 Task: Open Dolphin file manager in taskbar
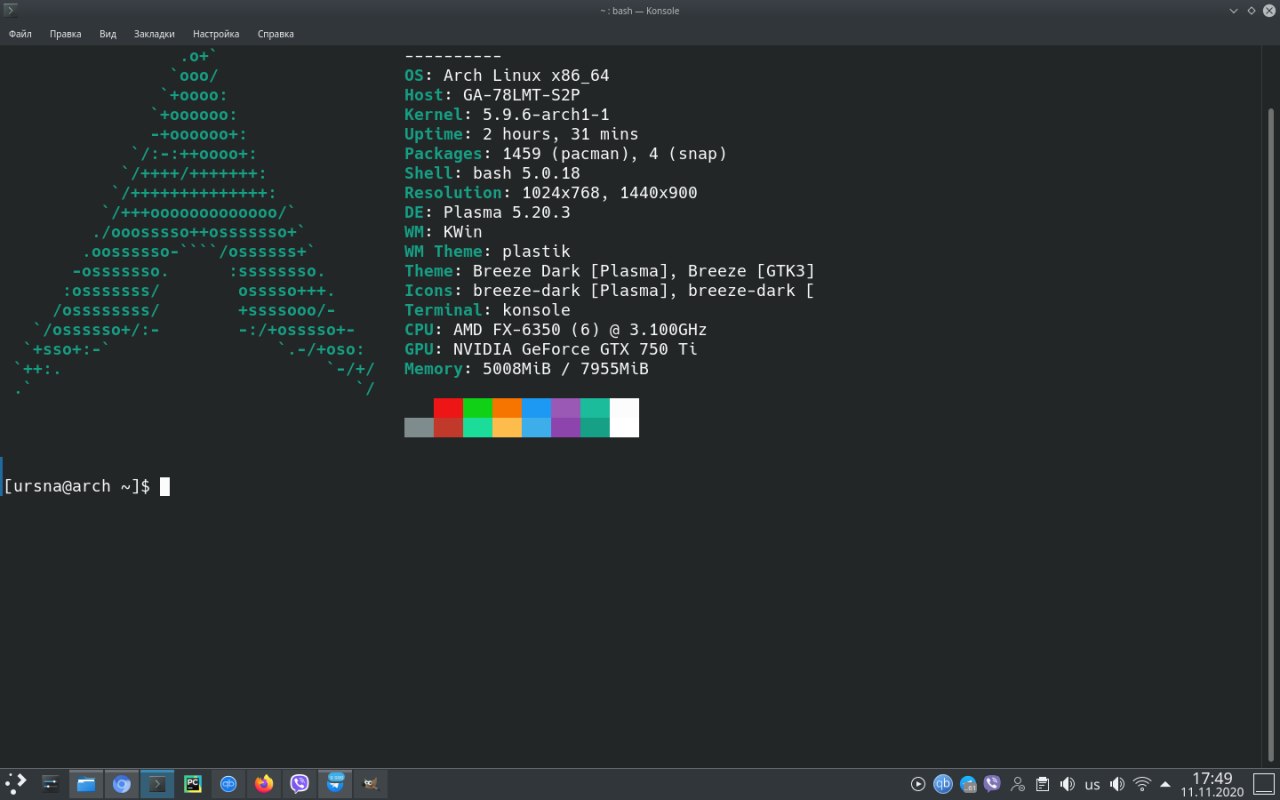coord(86,784)
